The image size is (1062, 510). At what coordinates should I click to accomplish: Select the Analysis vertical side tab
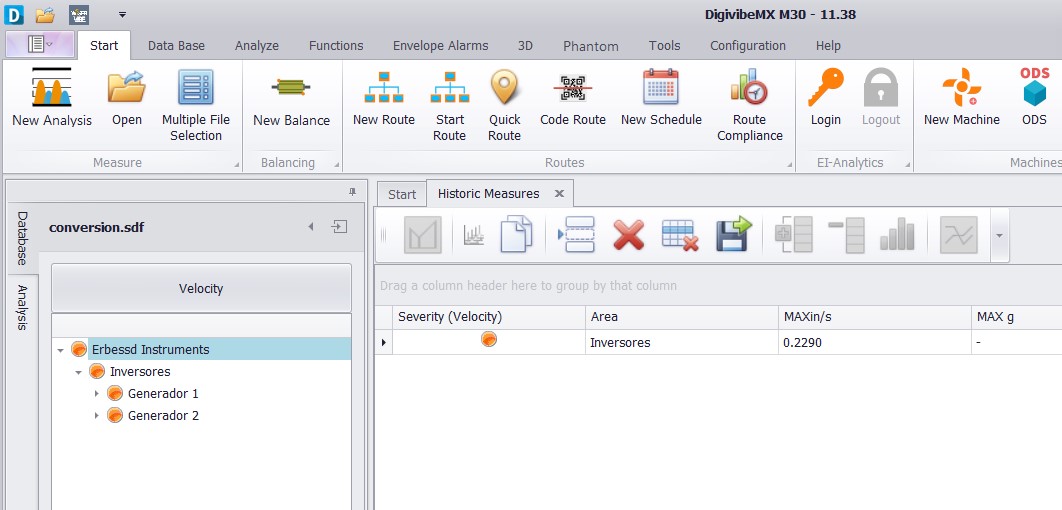click(x=22, y=307)
